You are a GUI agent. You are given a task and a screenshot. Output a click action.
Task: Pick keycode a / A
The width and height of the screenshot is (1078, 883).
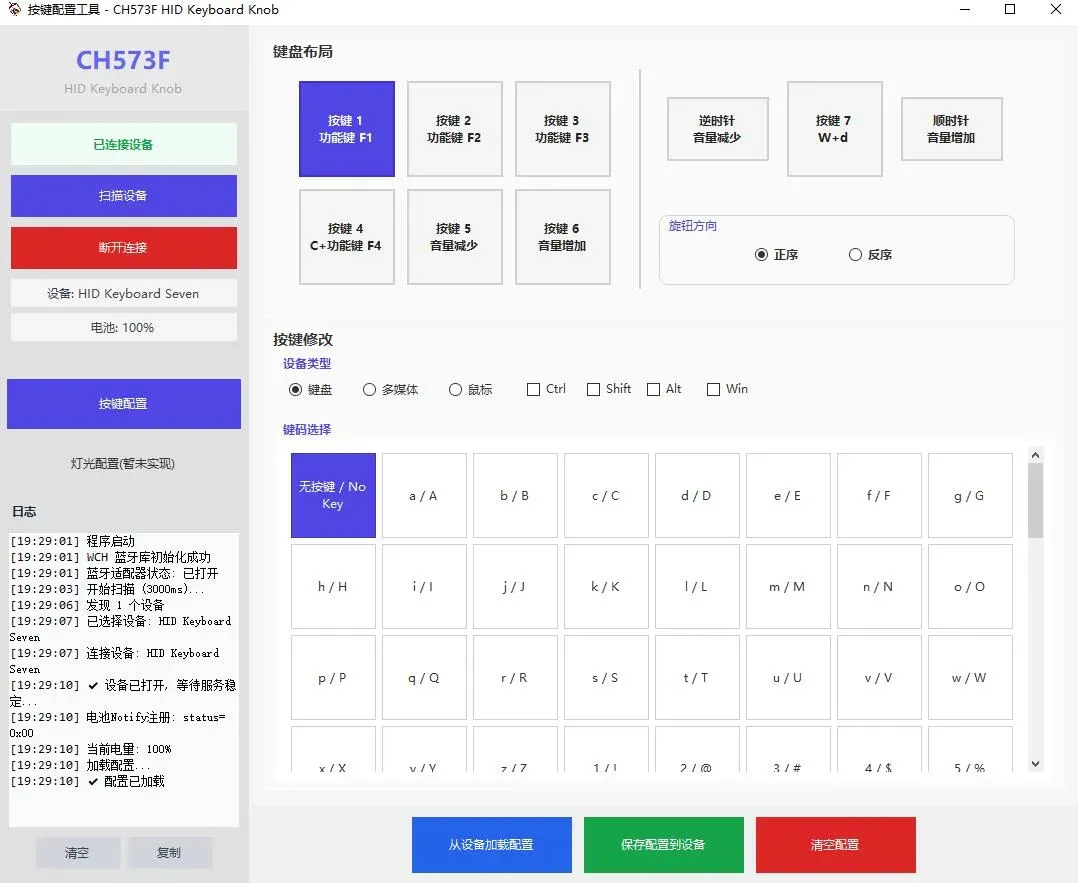424,495
